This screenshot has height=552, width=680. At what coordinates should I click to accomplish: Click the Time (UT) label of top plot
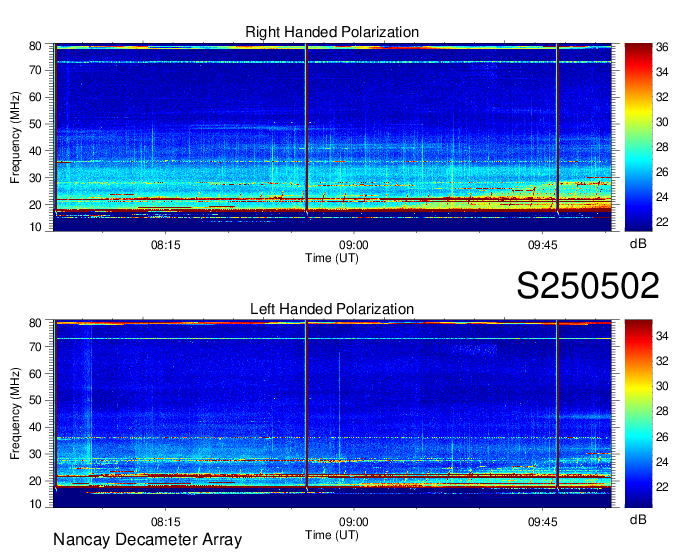(332, 258)
